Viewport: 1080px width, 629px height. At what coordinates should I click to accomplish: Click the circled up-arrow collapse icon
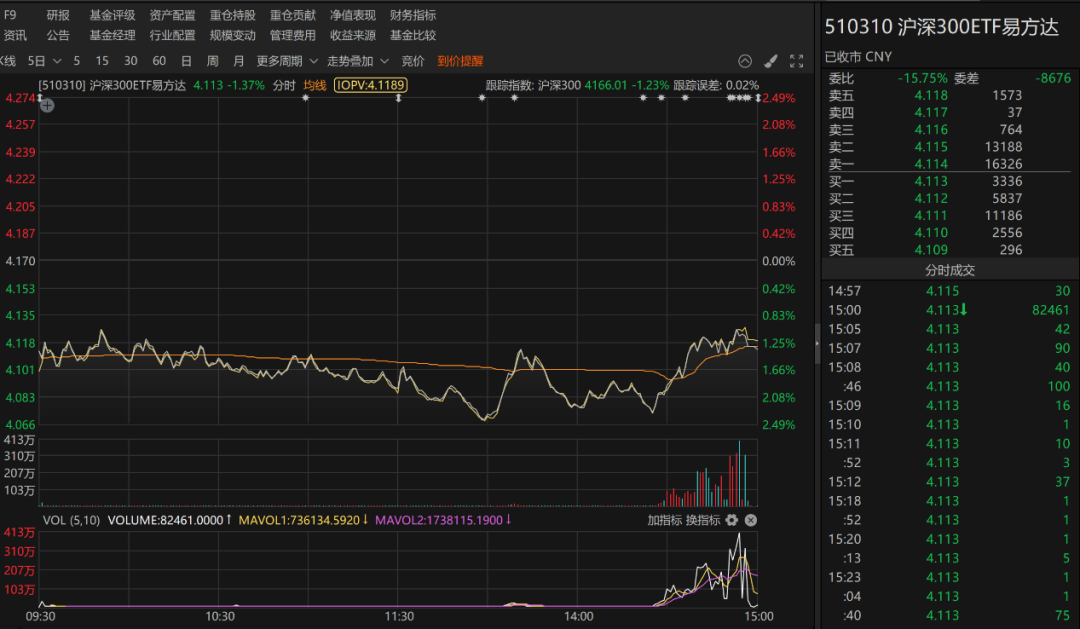pyautogui.click(x=745, y=61)
